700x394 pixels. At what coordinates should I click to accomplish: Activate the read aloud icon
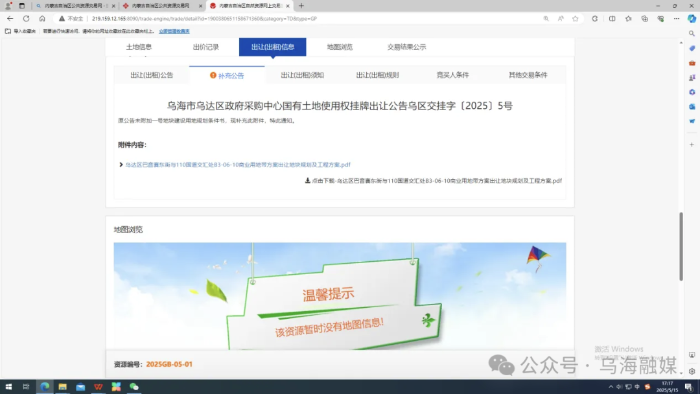[561, 19]
